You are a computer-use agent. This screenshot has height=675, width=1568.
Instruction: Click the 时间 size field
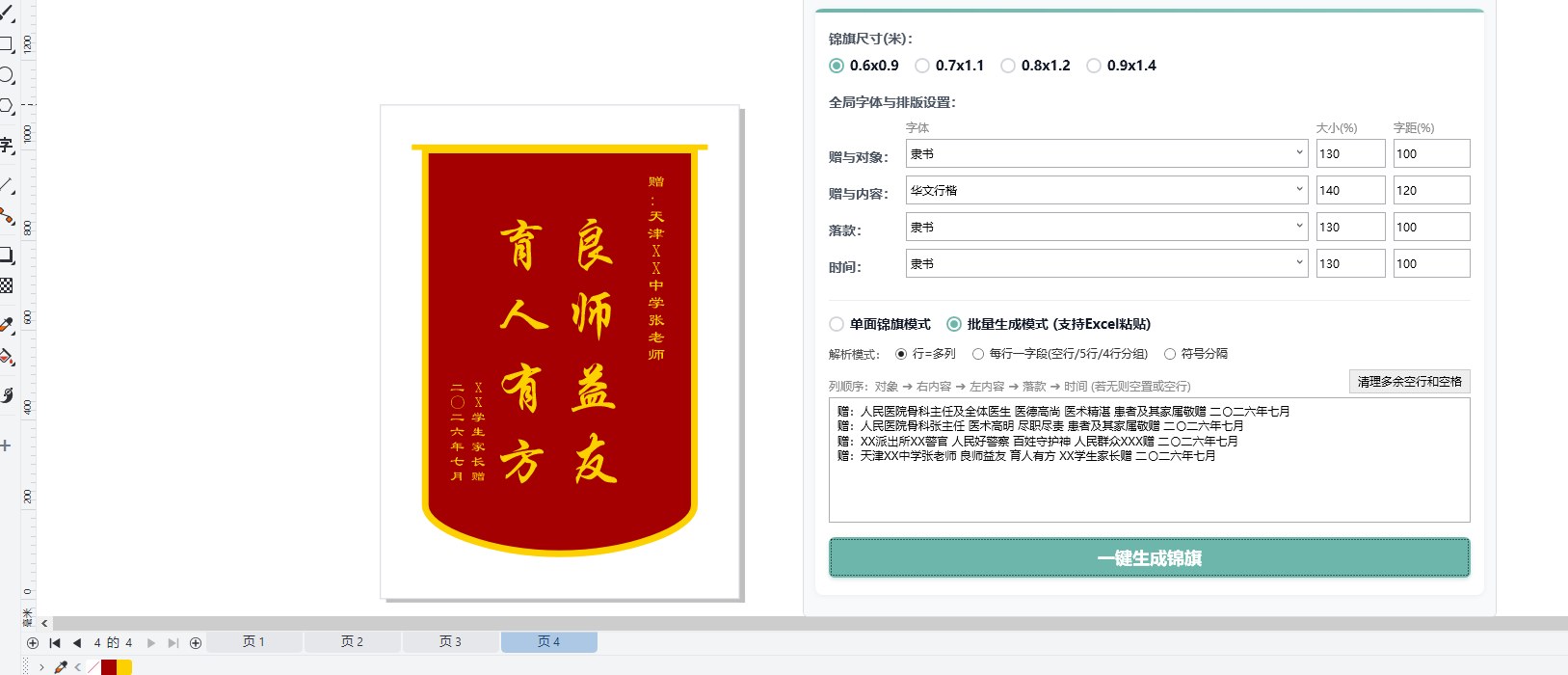[x=1351, y=263]
